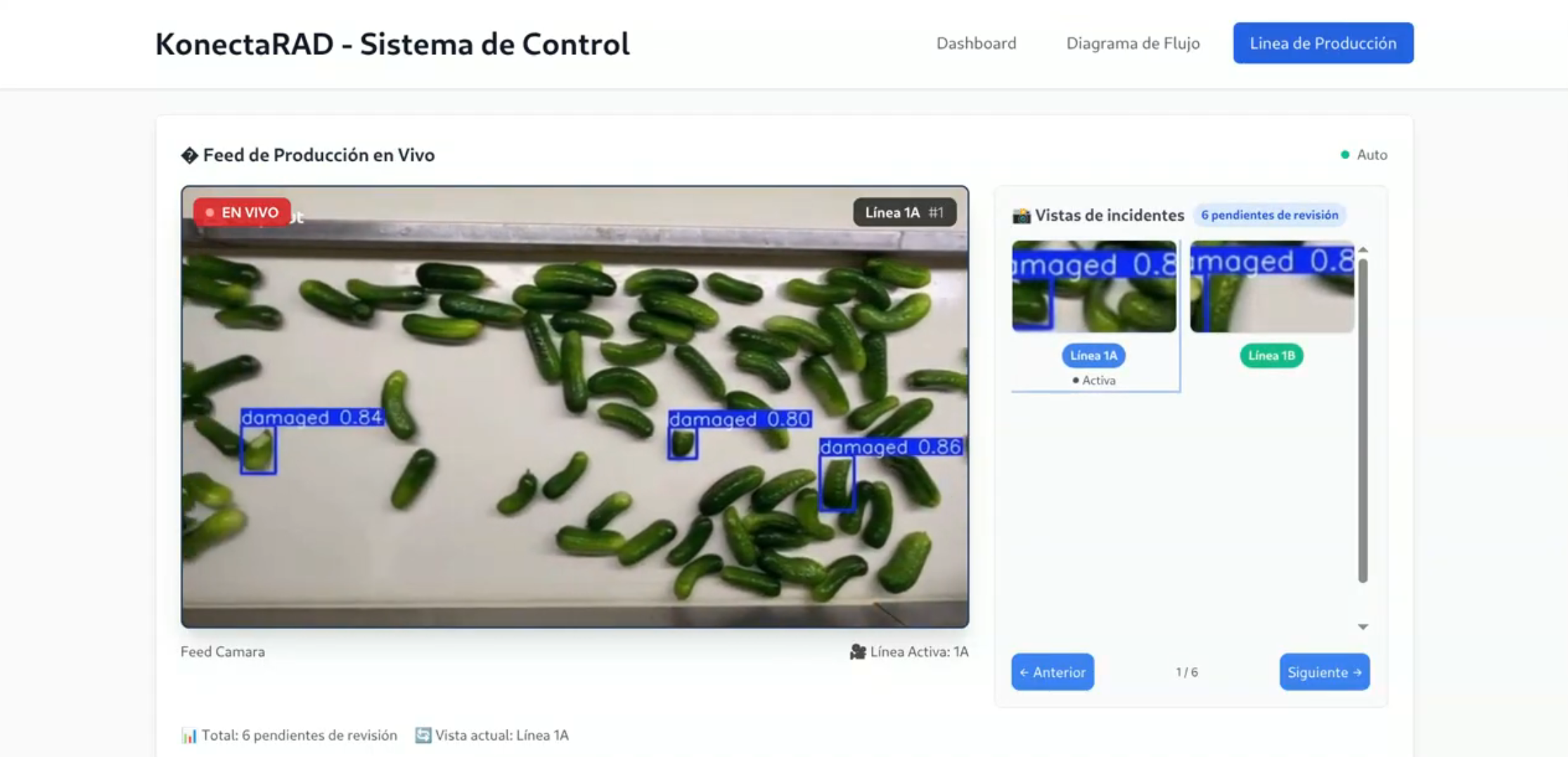Screen dimensions: 1568x757
Task: Click the green Auto status dot
Action: [x=1345, y=155]
